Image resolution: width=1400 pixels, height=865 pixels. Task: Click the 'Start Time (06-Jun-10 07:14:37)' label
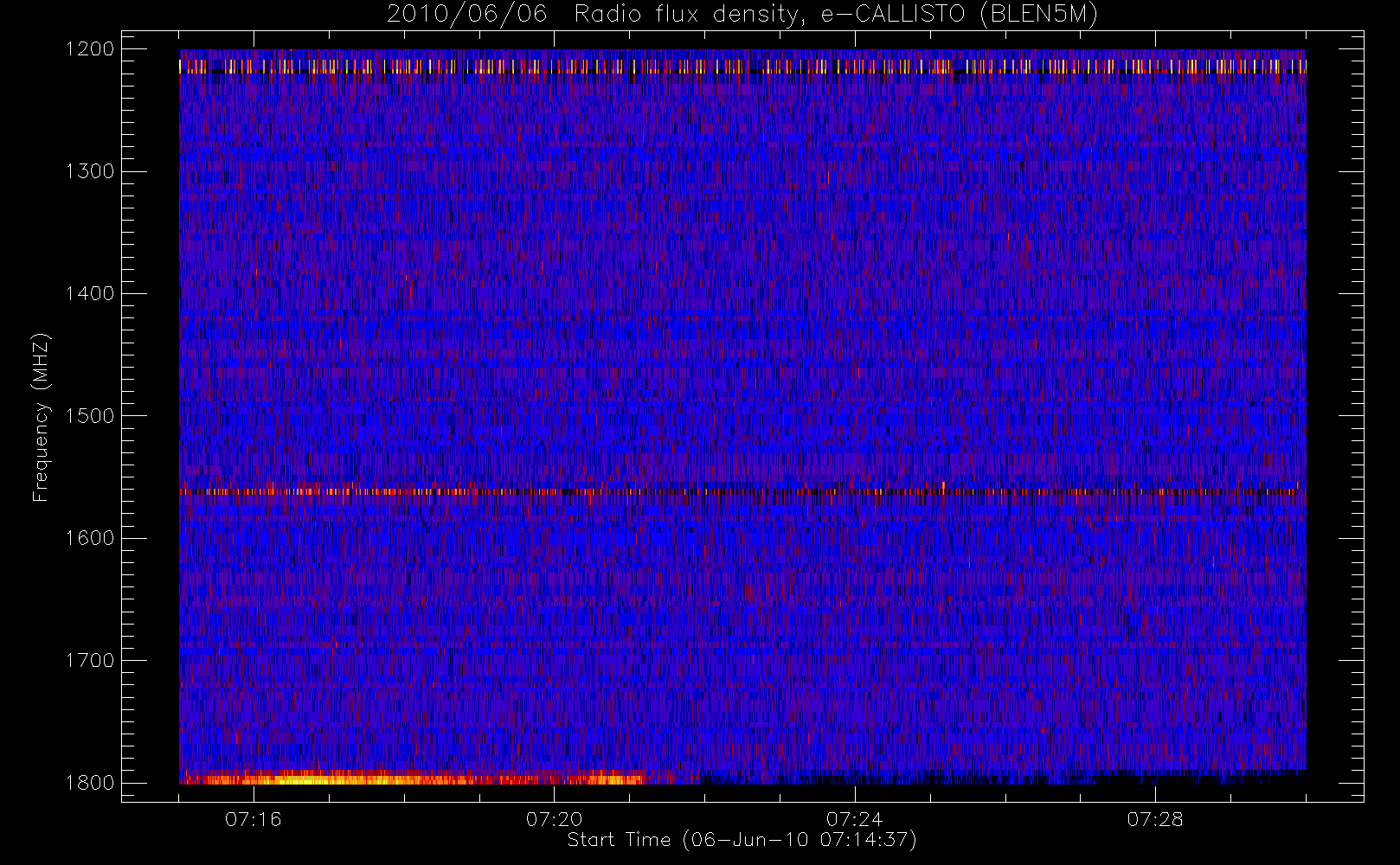(742, 840)
